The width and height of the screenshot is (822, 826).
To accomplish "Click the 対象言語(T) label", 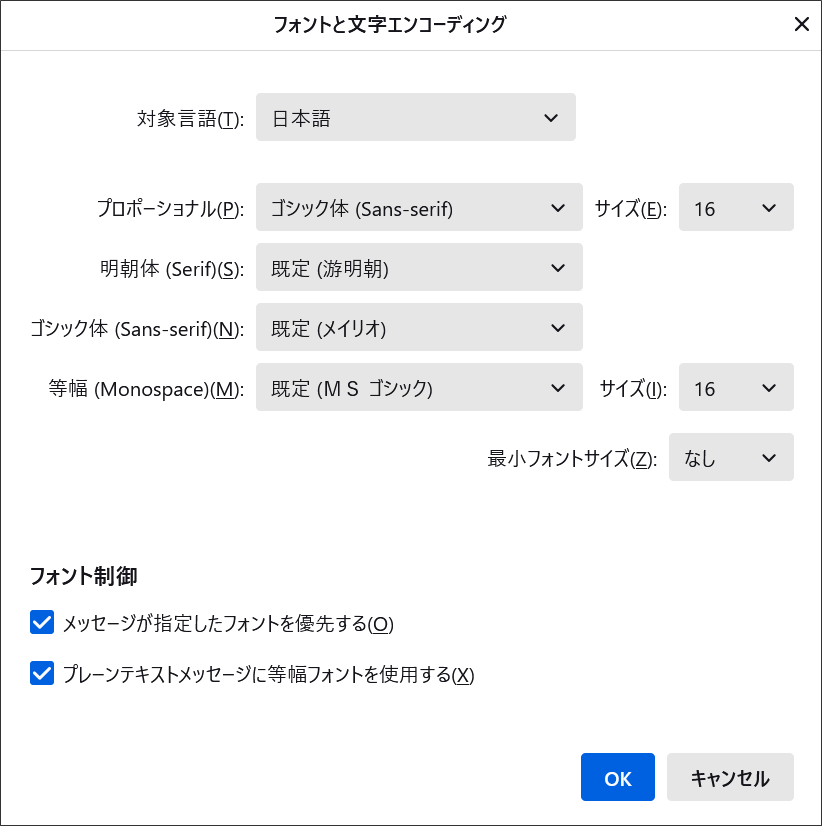I will [191, 119].
